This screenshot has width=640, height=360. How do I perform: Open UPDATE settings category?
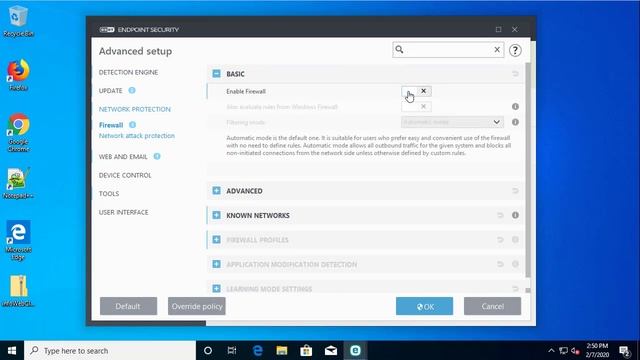tap(111, 91)
